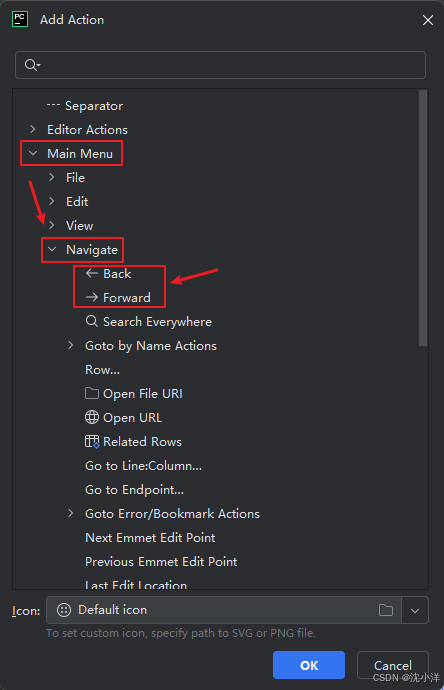This screenshot has width=444, height=690.
Task: Select Go to Line:Column action
Action: pos(143,466)
